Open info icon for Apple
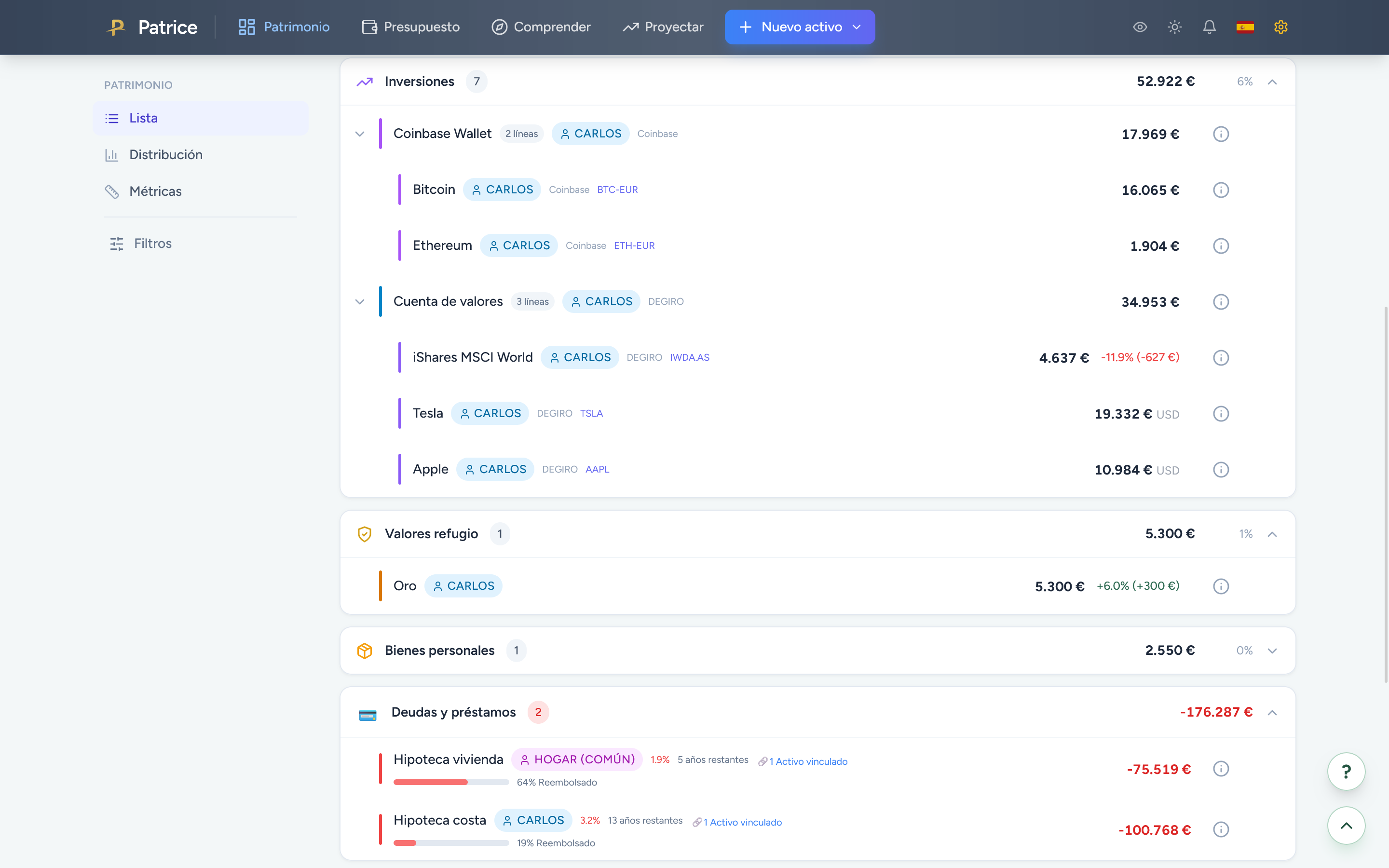The height and width of the screenshot is (868, 1389). (1221, 470)
